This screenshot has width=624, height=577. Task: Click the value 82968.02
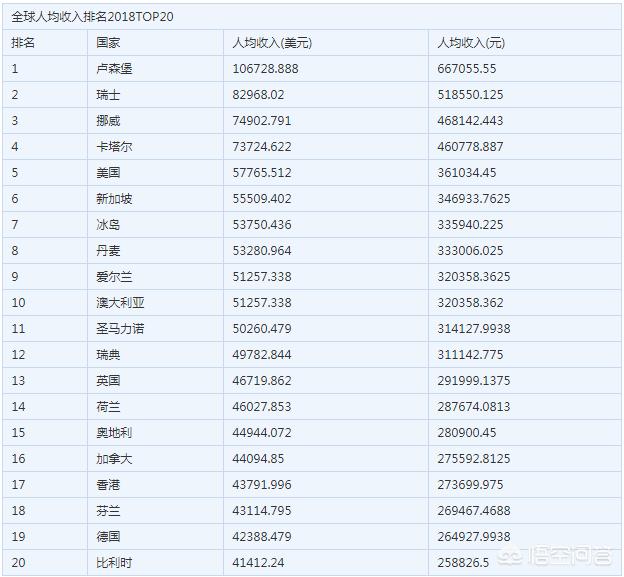click(x=258, y=95)
